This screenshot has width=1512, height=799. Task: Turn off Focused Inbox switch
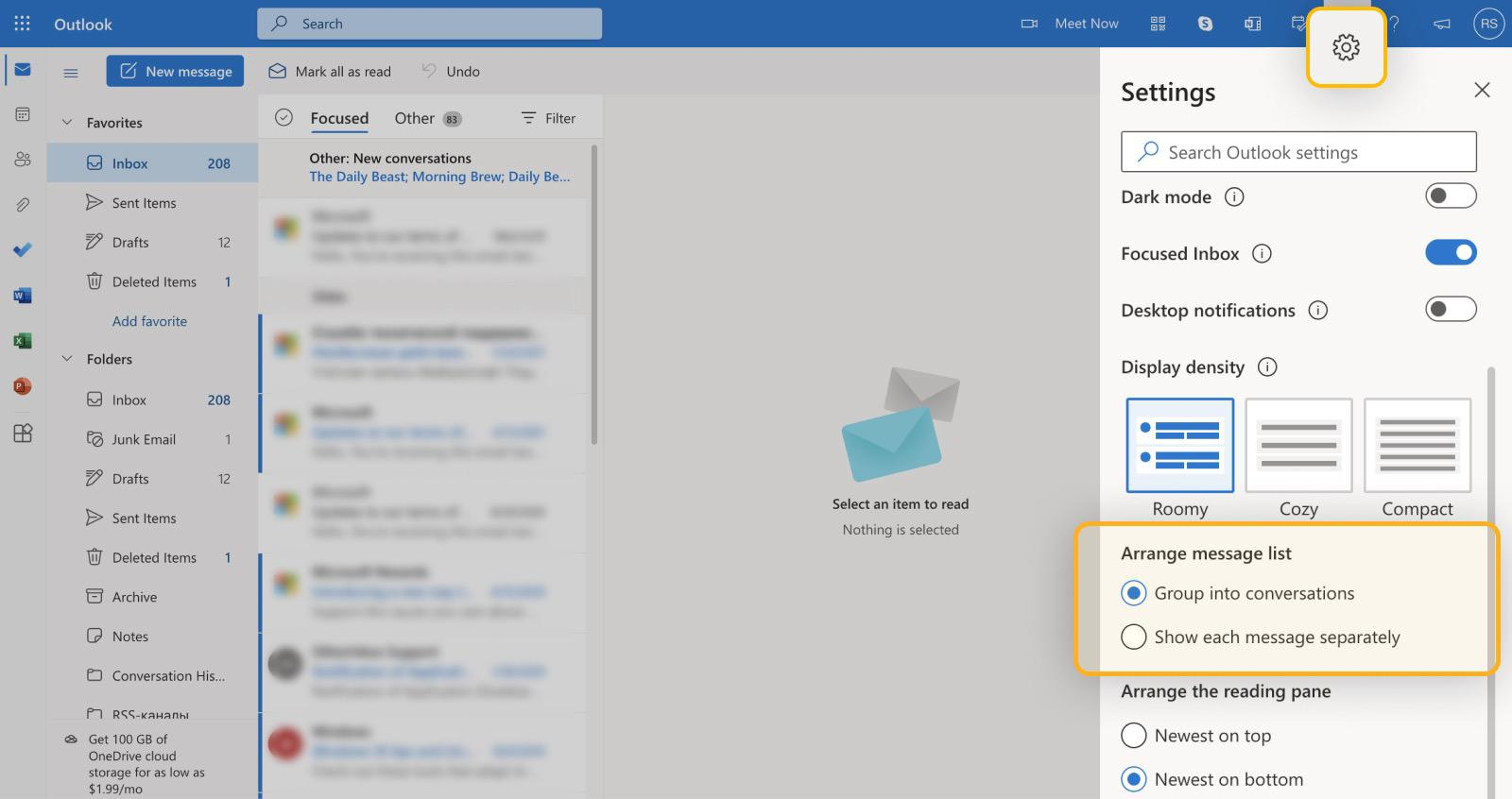coord(1451,252)
